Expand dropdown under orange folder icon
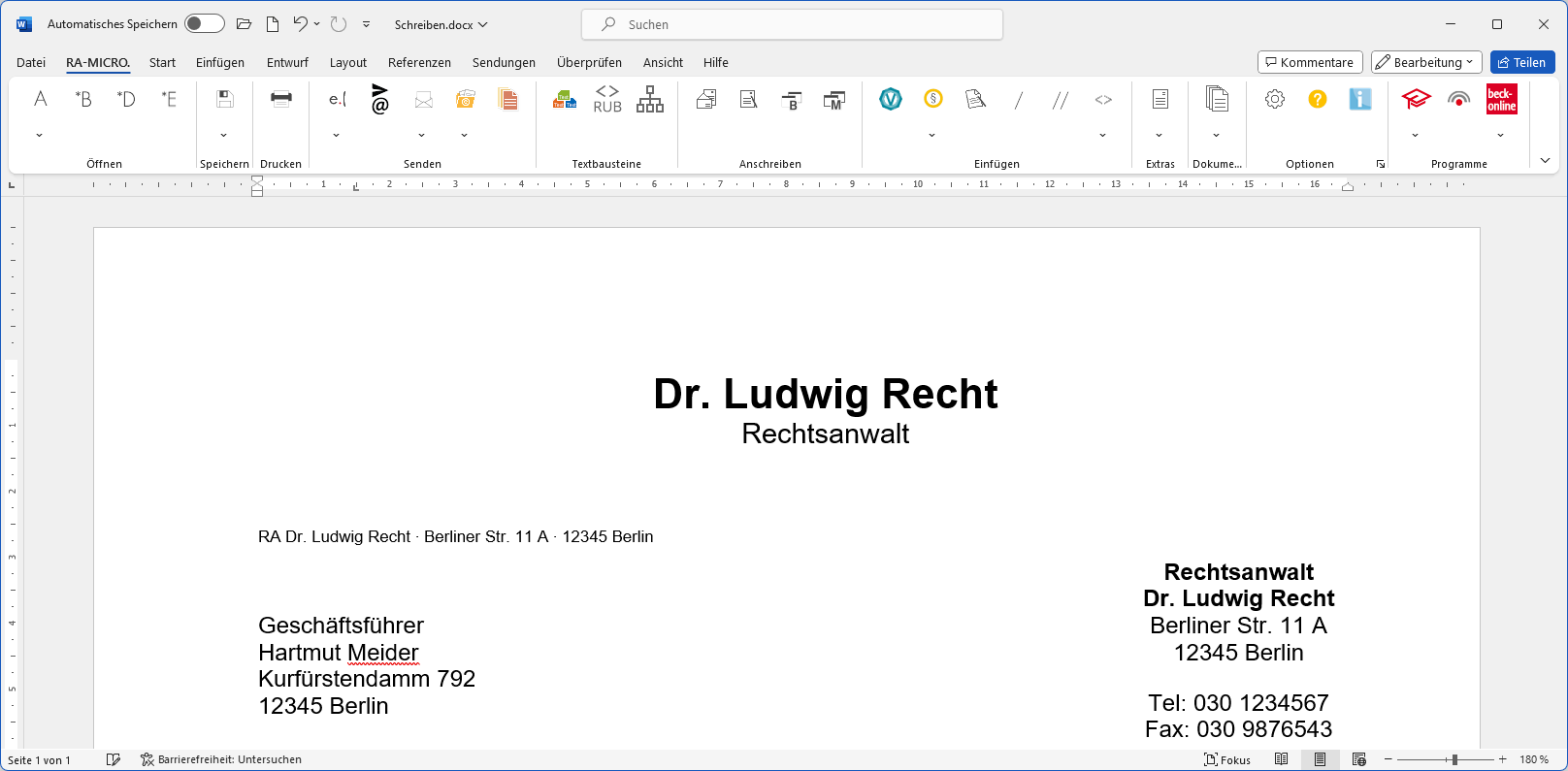 pyautogui.click(x=465, y=135)
